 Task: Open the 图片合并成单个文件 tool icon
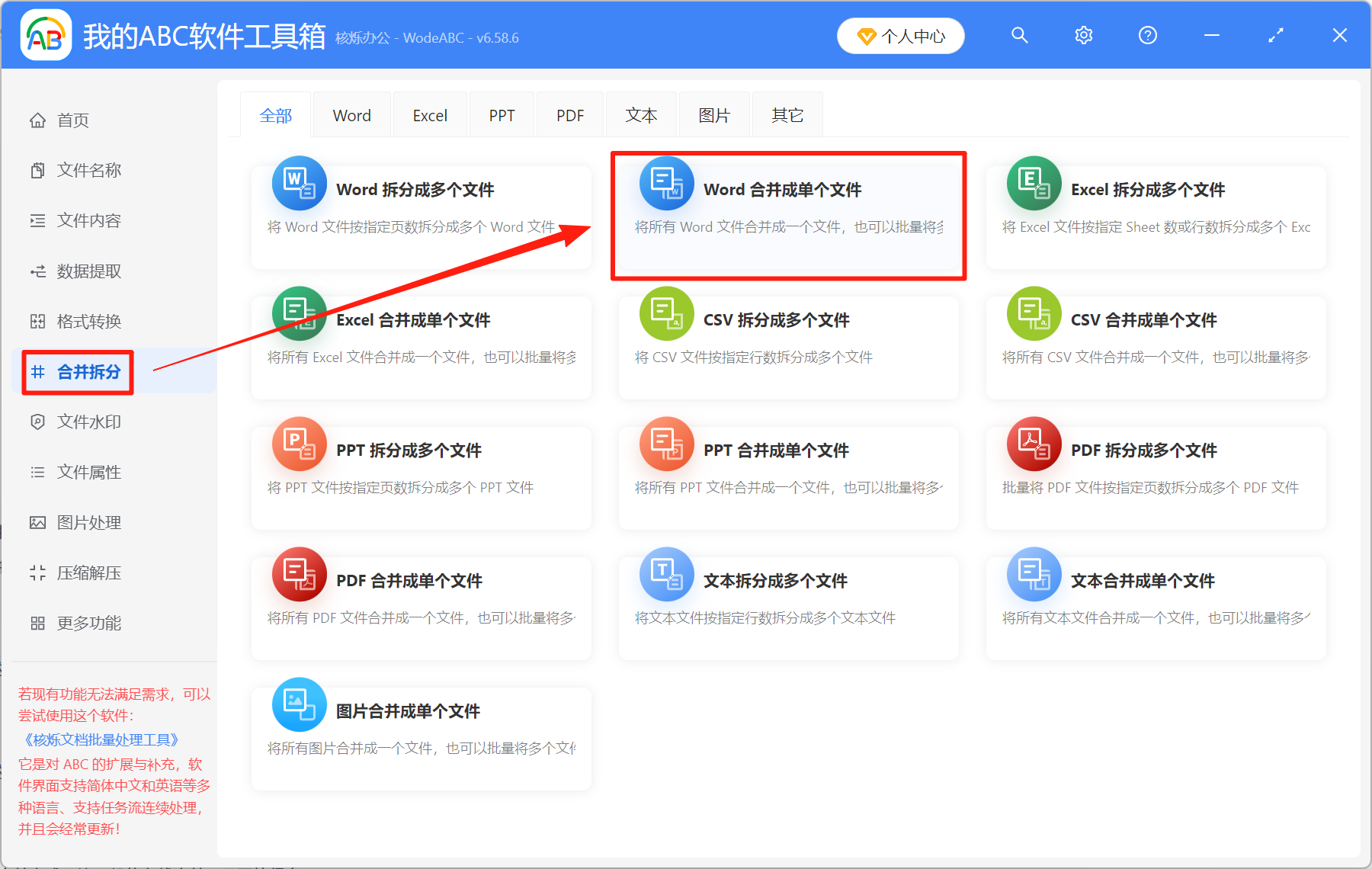(x=299, y=704)
